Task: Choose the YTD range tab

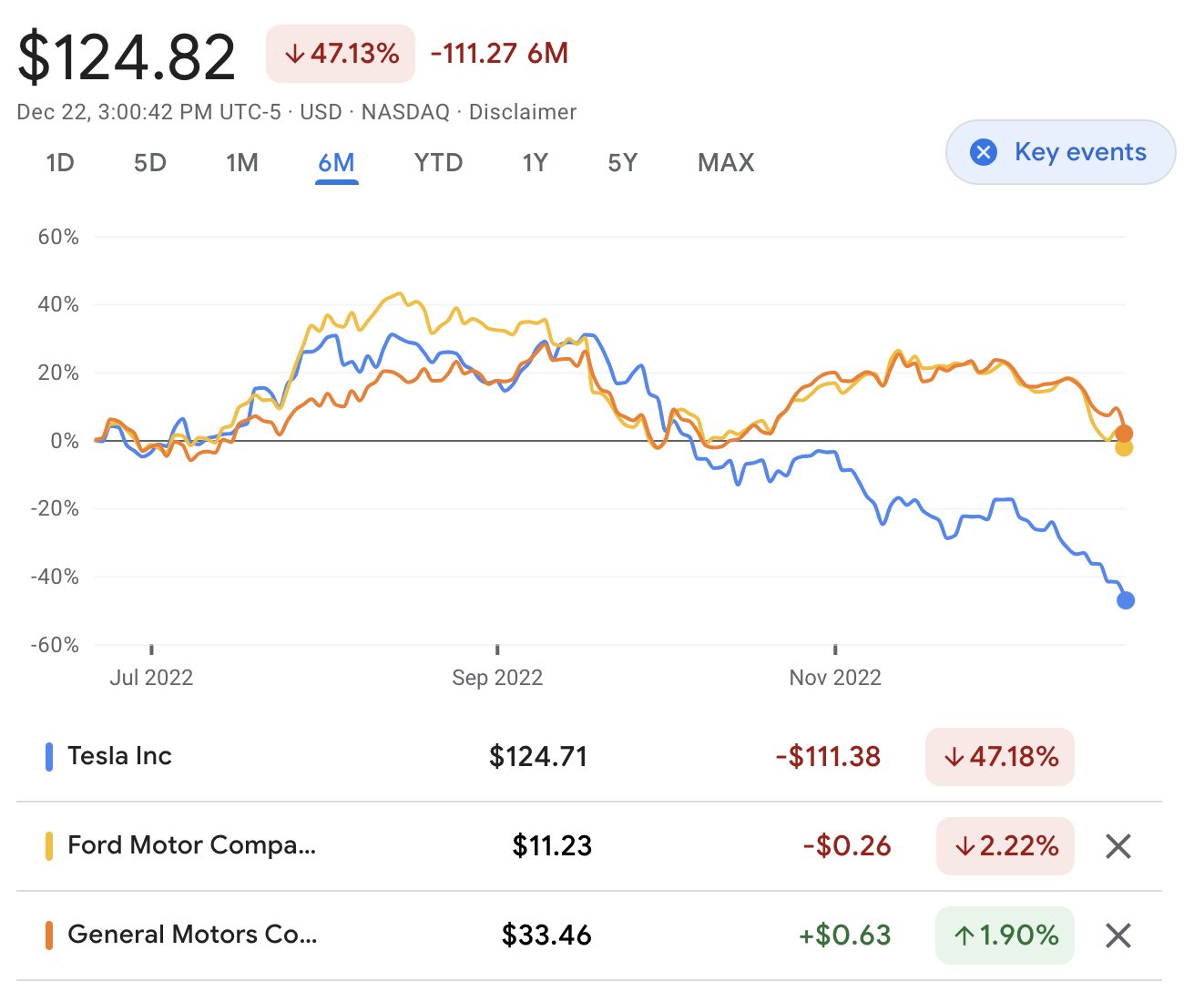Action: tap(439, 163)
